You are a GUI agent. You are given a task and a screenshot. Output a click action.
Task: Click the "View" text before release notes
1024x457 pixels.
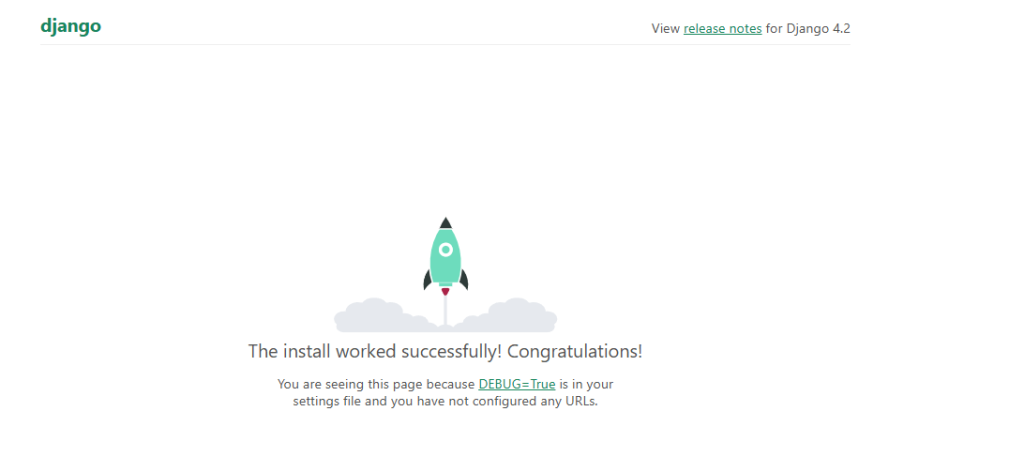pos(665,28)
